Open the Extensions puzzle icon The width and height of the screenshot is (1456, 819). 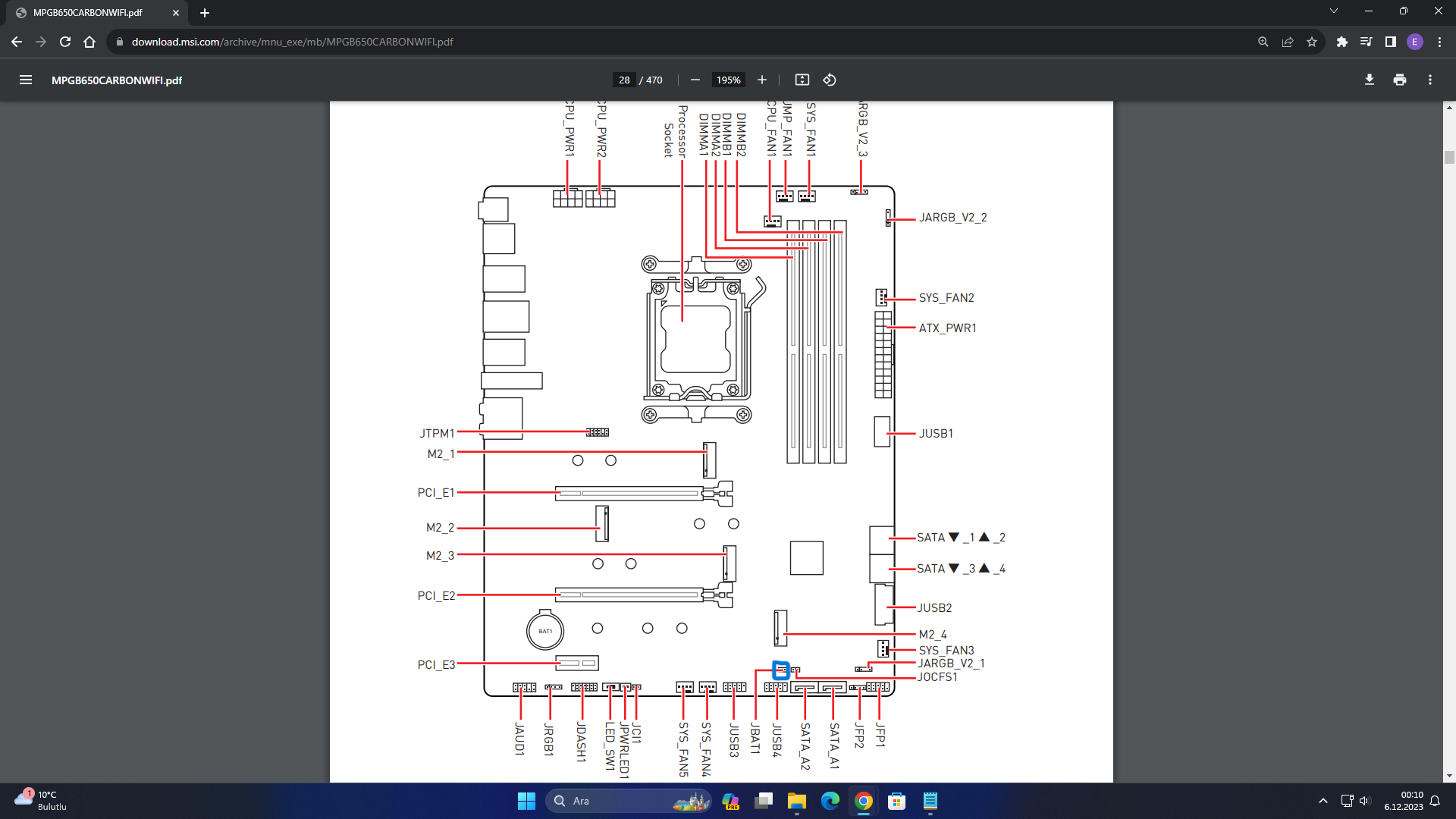coord(1341,42)
